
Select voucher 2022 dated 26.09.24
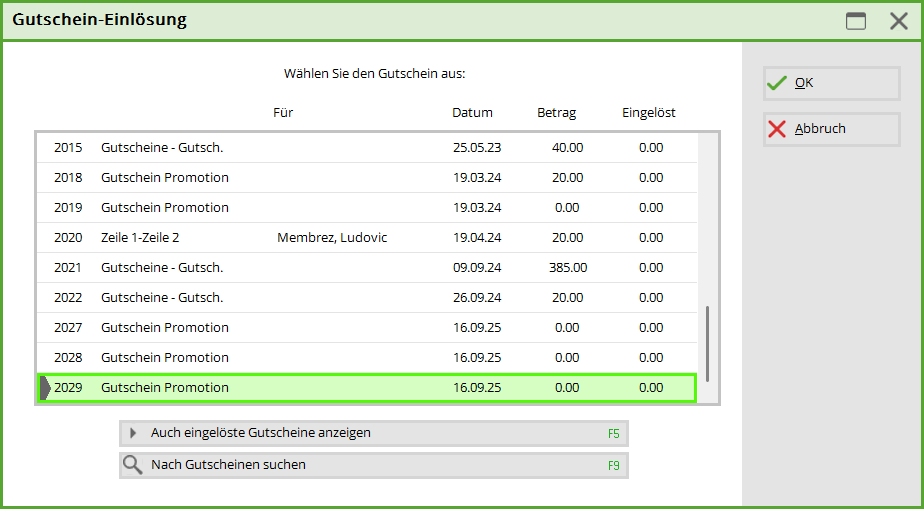366,298
